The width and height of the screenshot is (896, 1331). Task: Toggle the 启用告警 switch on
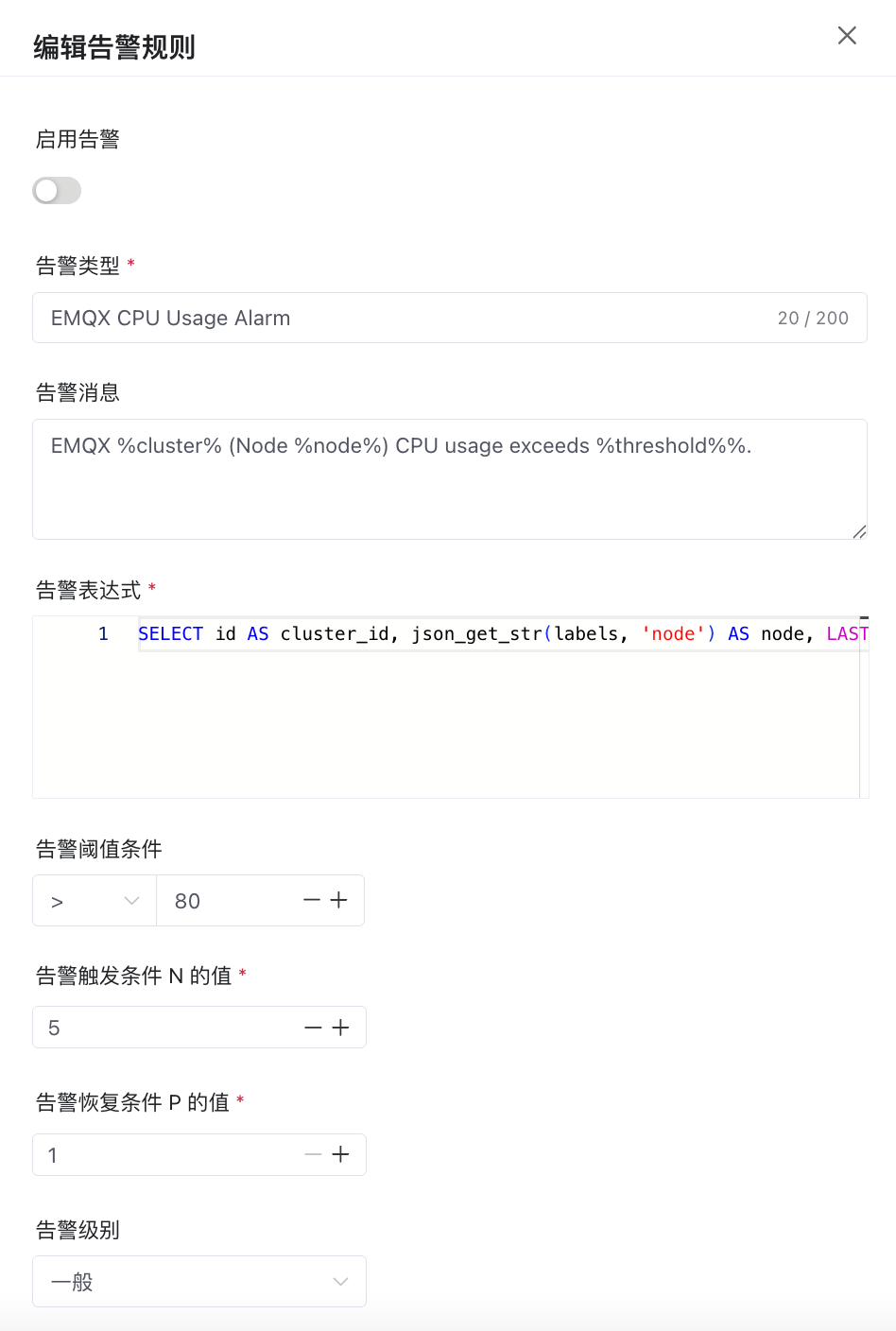coord(57,190)
